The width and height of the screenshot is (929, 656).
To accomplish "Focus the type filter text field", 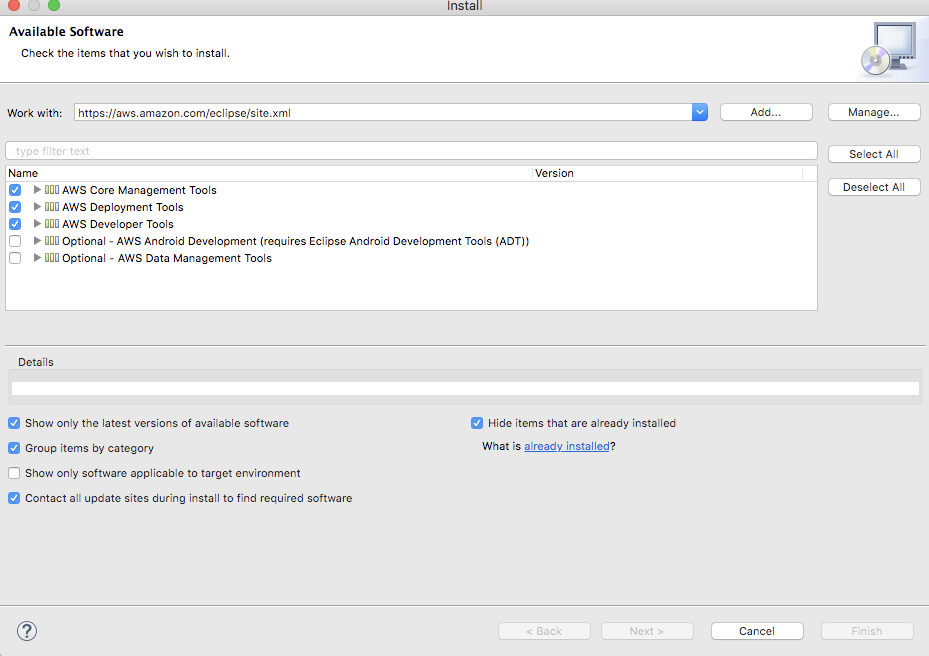I will [411, 151].
